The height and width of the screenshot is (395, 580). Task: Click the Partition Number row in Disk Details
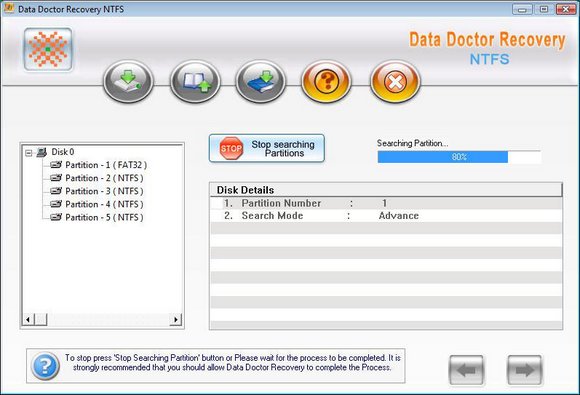pos(386,203)
